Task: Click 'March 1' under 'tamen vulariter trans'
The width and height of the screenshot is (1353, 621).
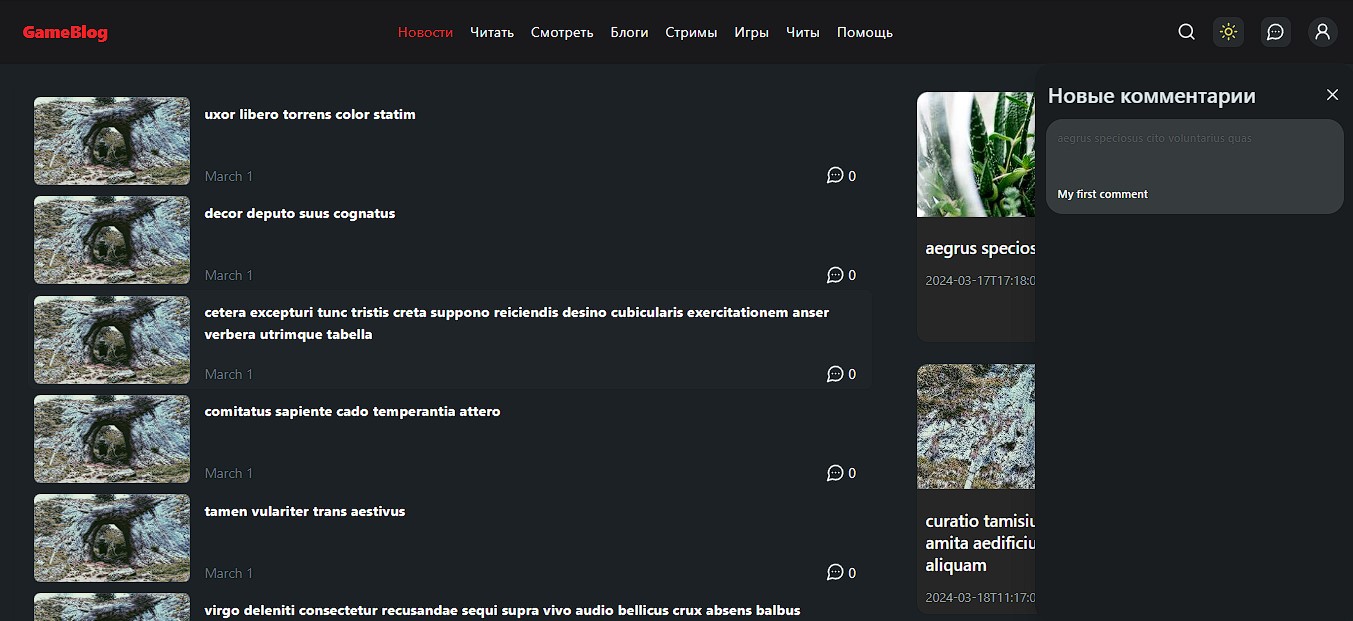Action: click(229, 573)
